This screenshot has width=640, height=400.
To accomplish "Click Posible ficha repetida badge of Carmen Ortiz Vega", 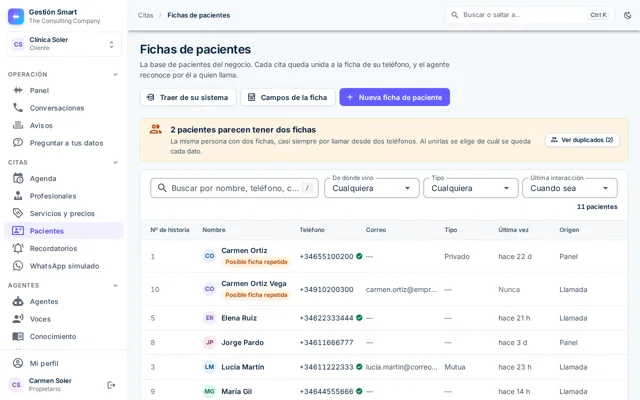I will coord(256,295).
